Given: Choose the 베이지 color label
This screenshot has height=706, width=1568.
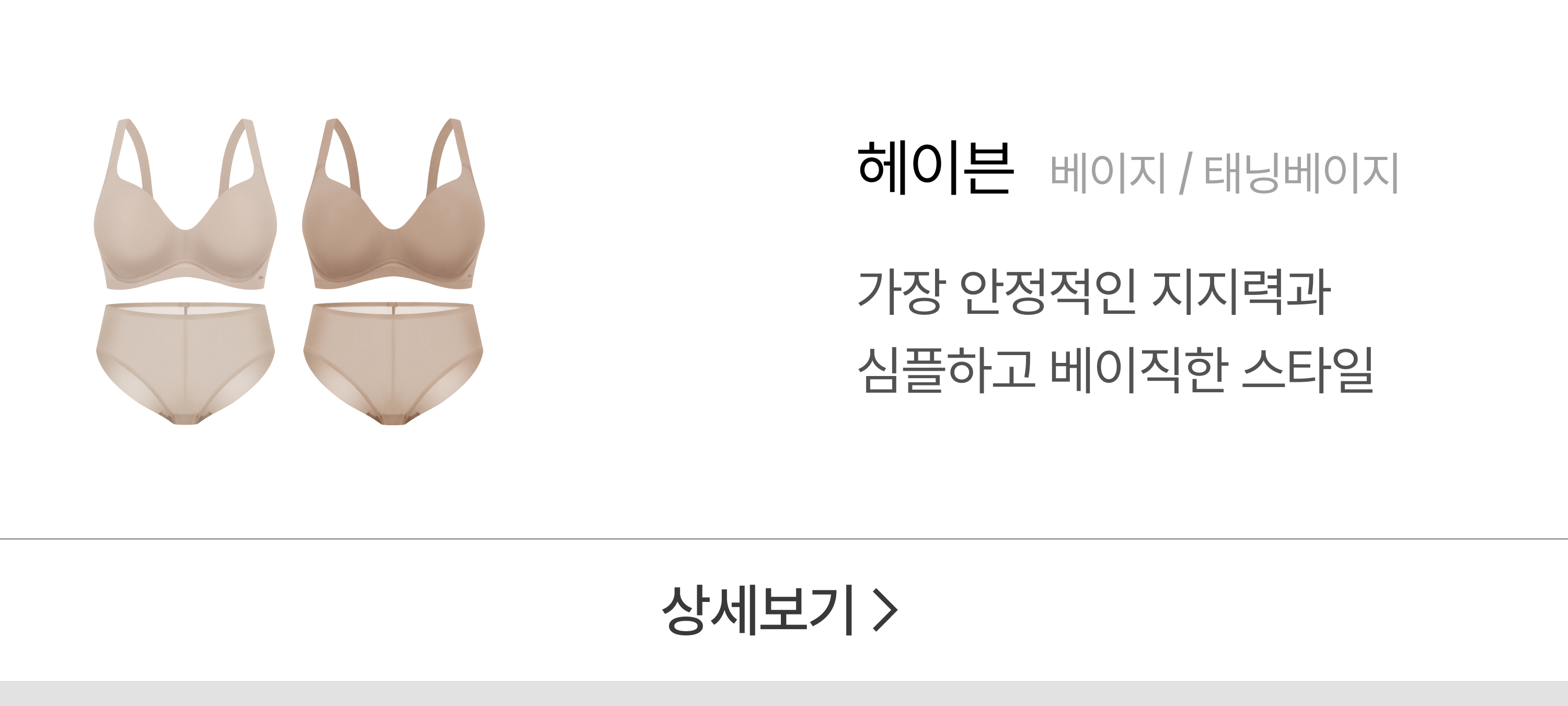Looking at the screenshot, I should [x=1108, y=174].
